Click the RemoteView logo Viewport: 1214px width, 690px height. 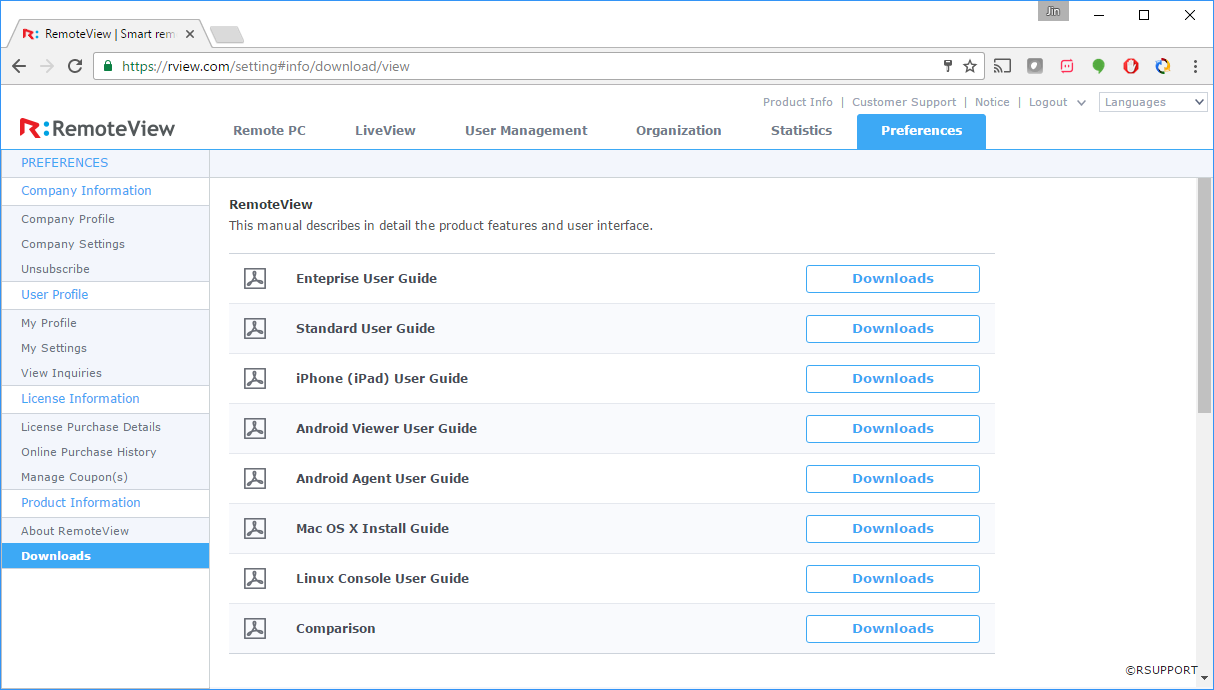click(97, 128)
